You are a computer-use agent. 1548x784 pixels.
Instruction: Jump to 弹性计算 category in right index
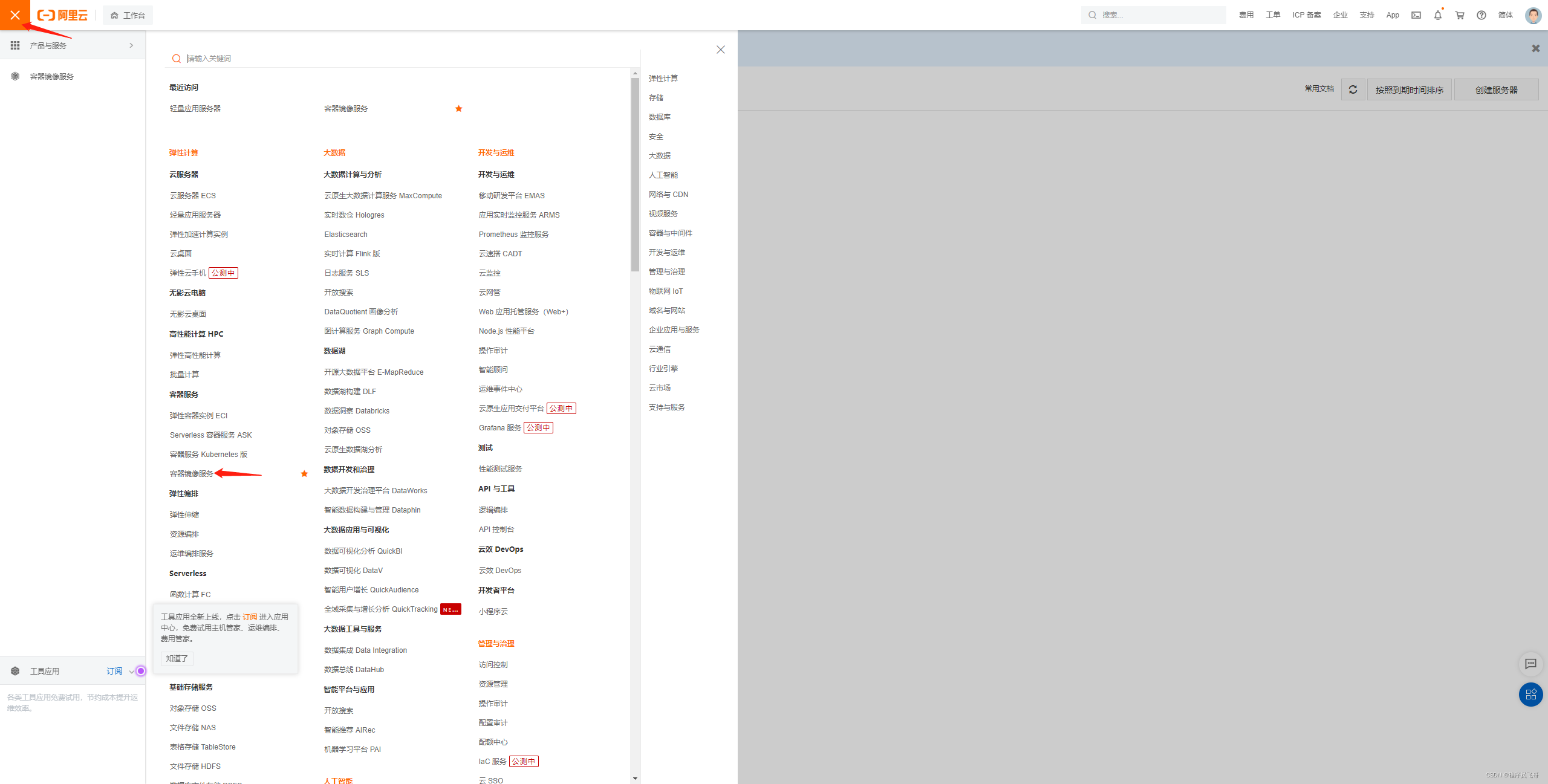(663, 79)
